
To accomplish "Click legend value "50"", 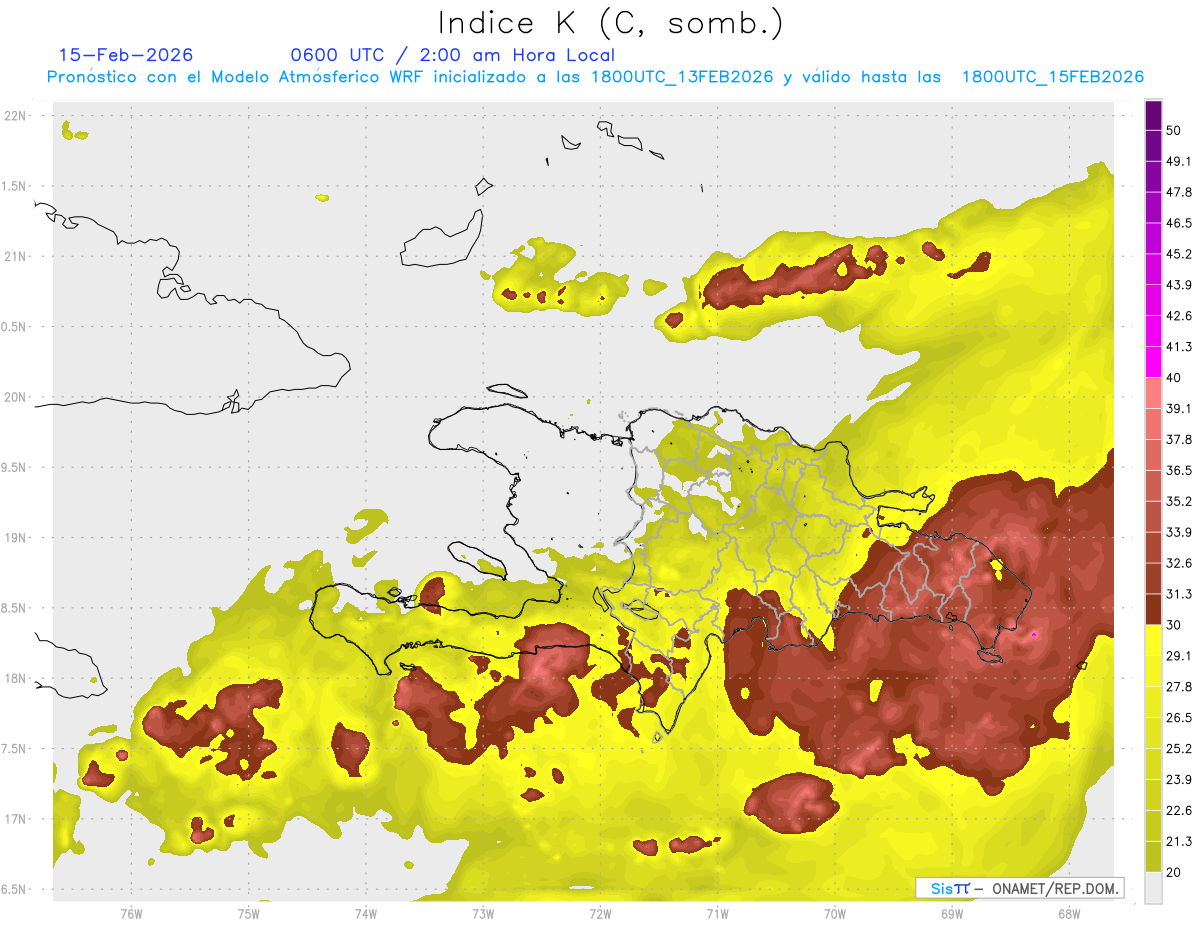I will point(1174,130).
